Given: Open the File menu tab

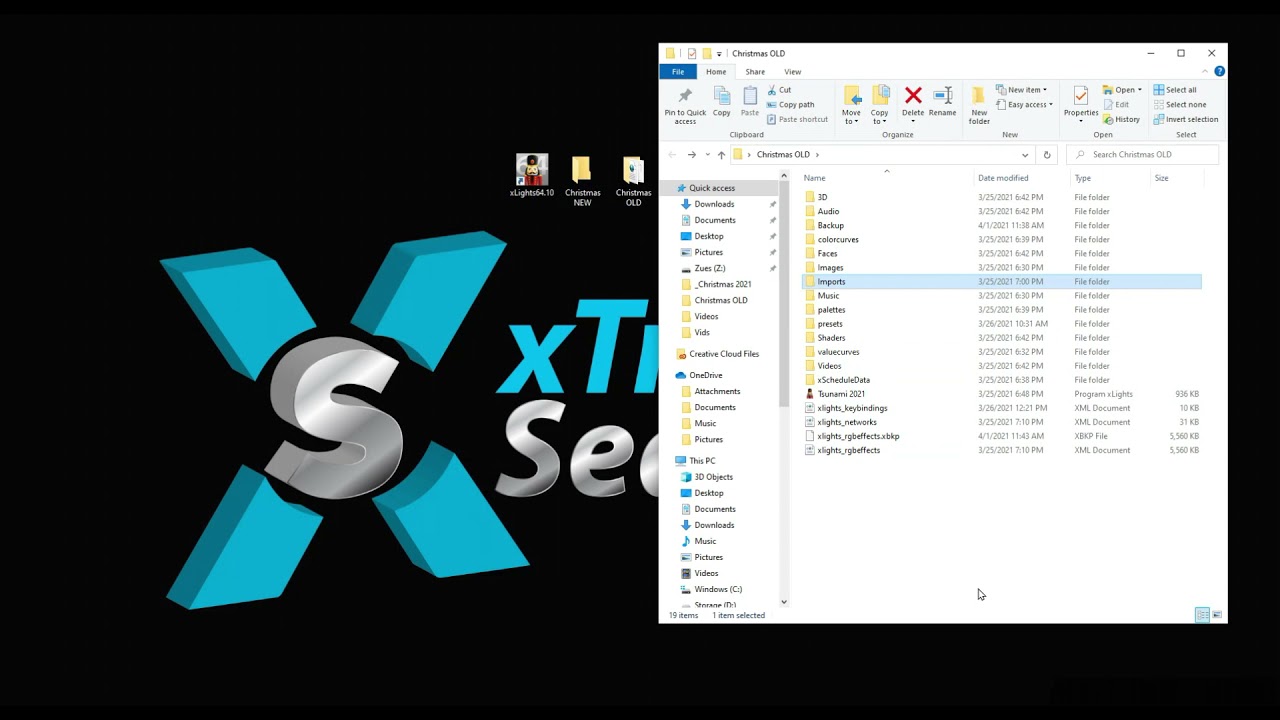Looking at the screenshot, I should [678, 72].
